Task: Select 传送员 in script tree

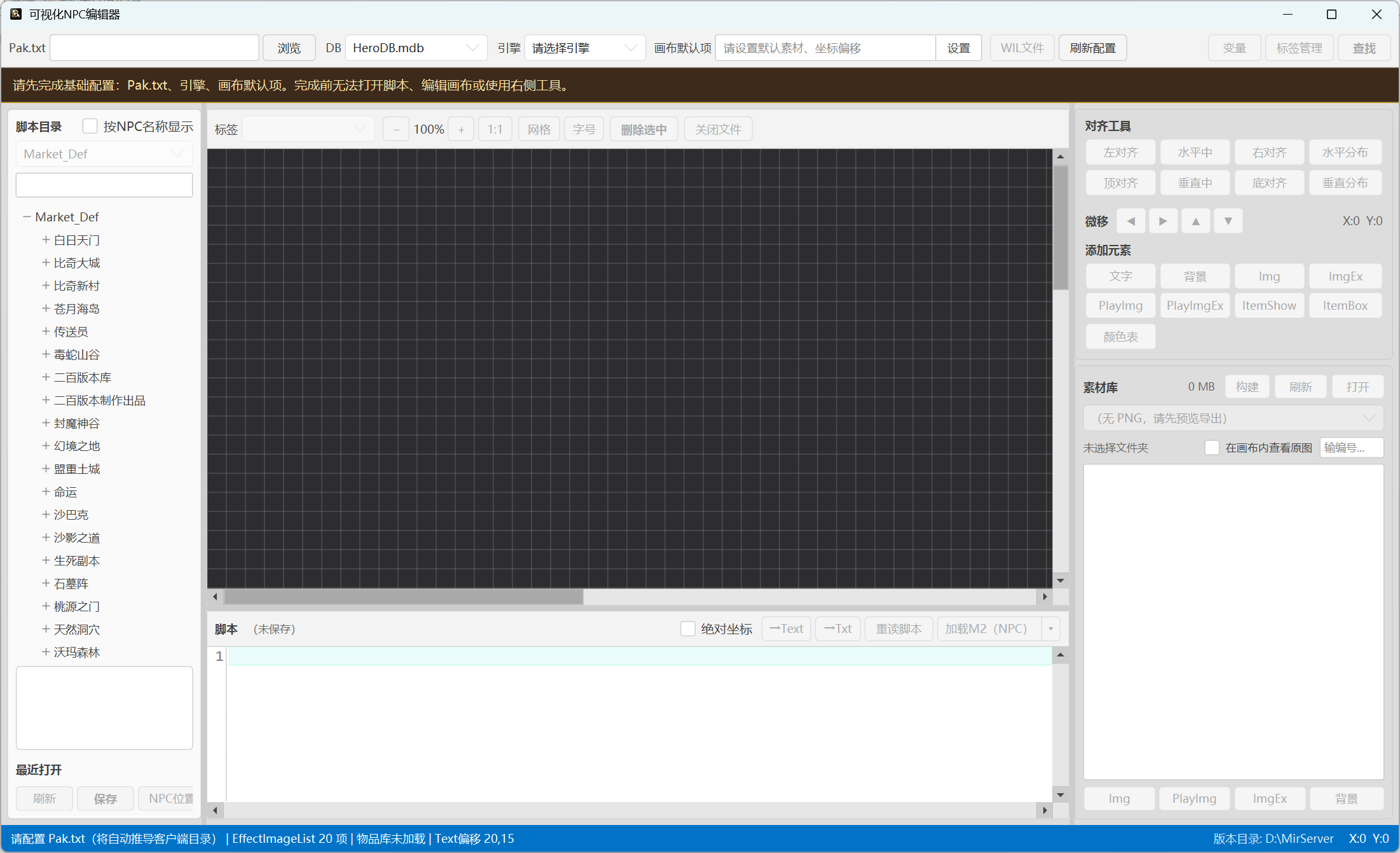Action: pyautogui.click(x=71, y=331)
